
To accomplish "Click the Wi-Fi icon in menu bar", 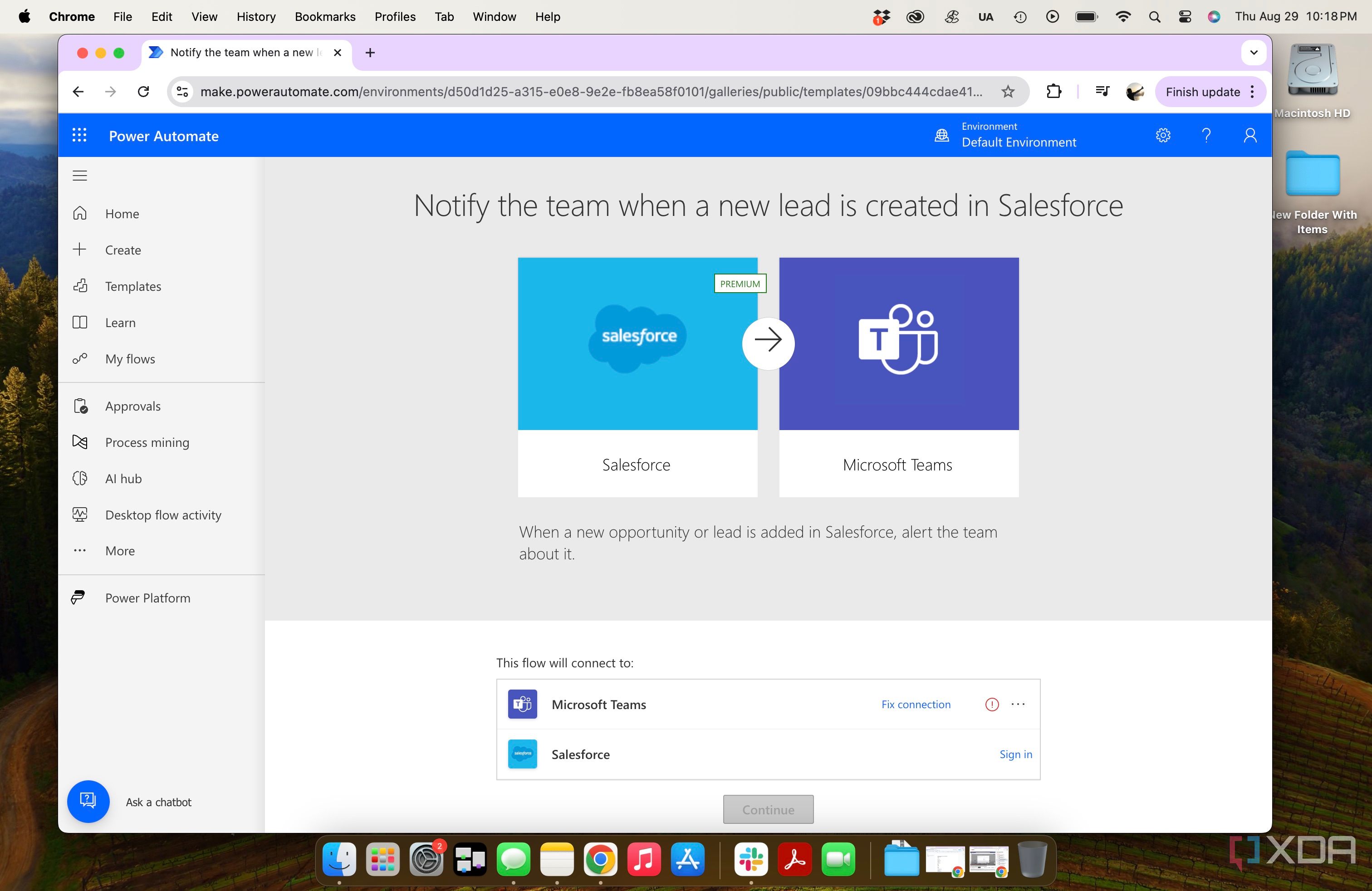I will click(1122, 17).
